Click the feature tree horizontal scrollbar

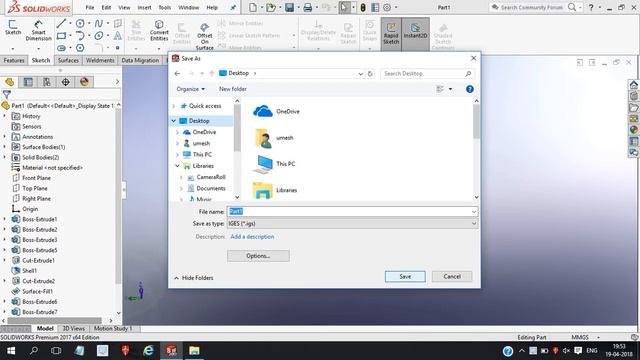pyautogui.click(x=54, y=321)
